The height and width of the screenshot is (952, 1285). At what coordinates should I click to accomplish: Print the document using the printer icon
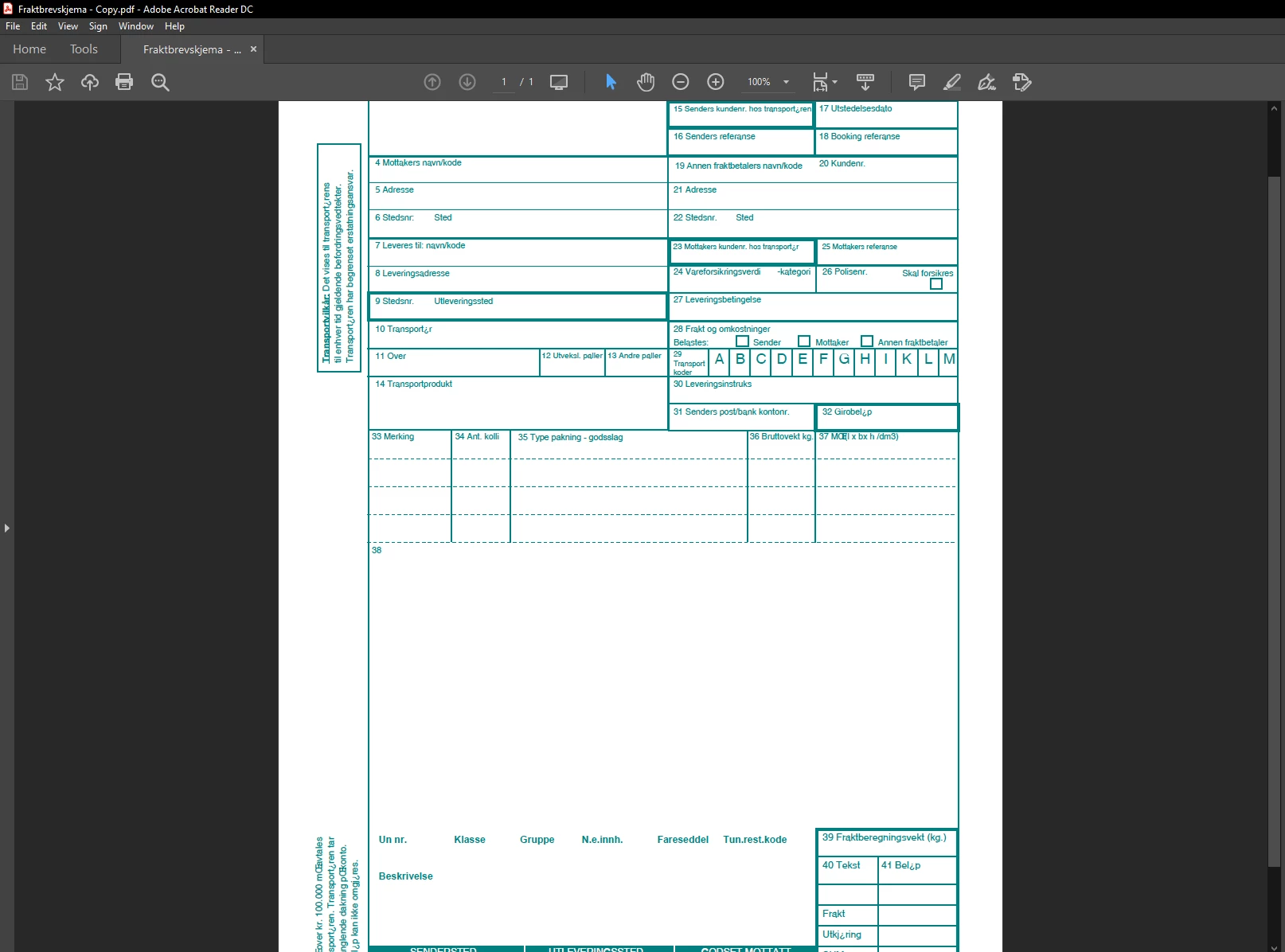tap(124, 82)
